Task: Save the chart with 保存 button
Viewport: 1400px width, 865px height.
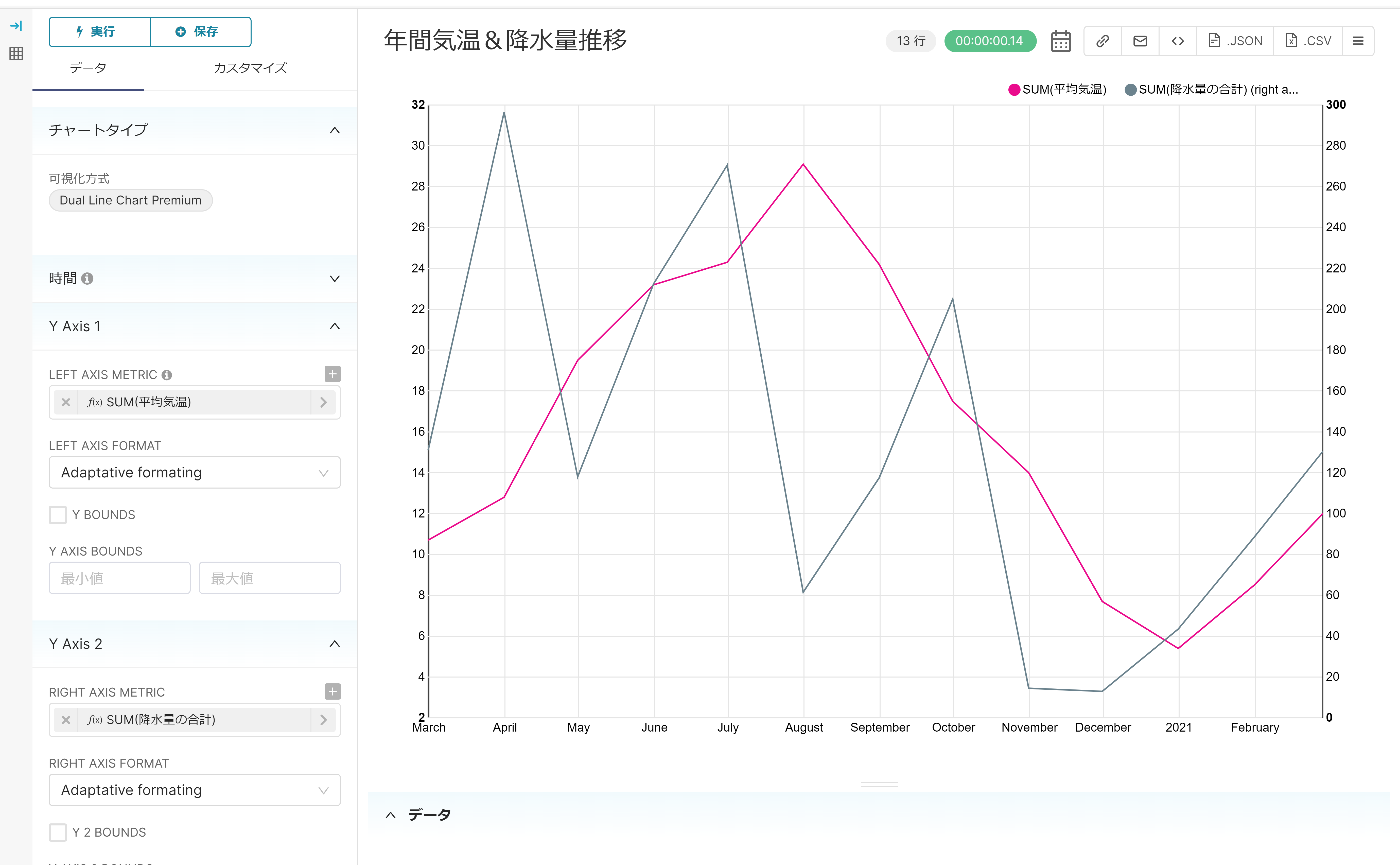Action: coord(201,31)
